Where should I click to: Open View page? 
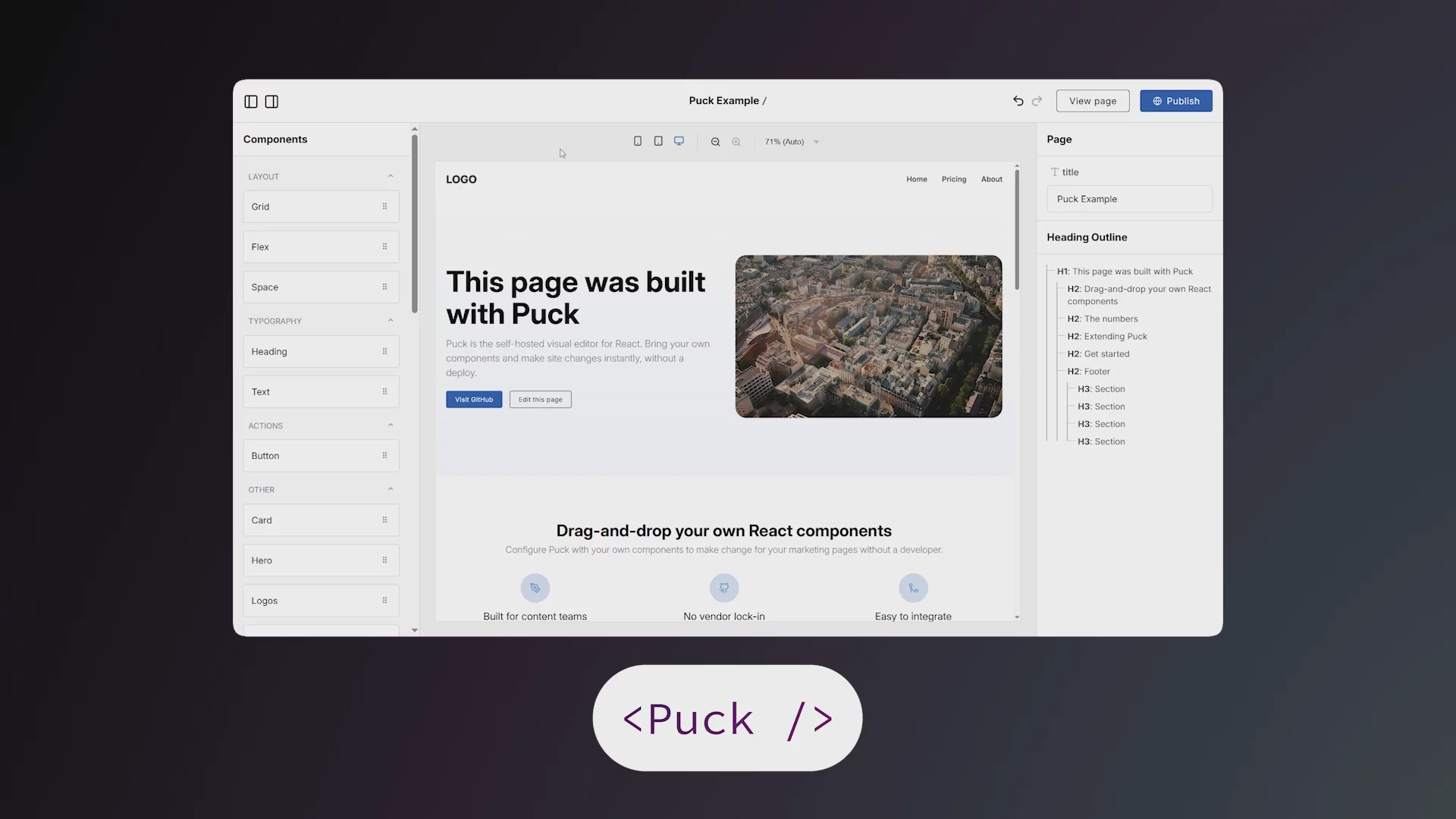coord(1092,100)
